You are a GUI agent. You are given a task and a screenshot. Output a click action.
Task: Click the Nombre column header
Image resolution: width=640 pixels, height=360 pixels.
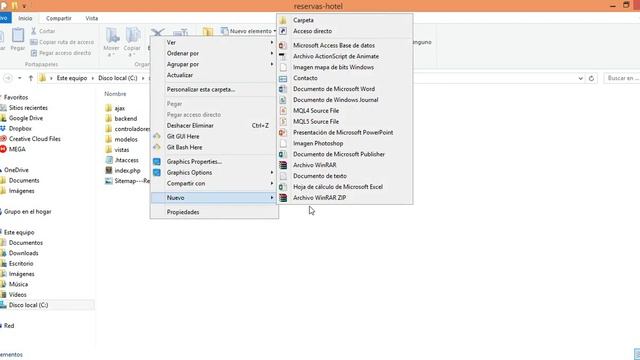(x=115, y=94)
